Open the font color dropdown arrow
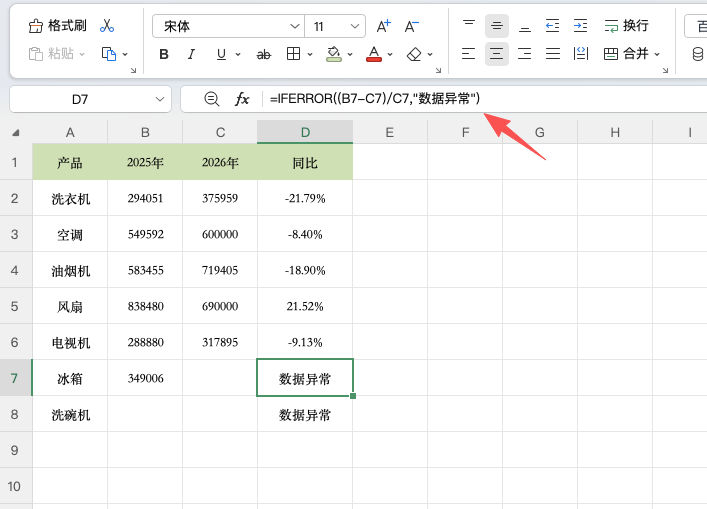 [390, 55]
